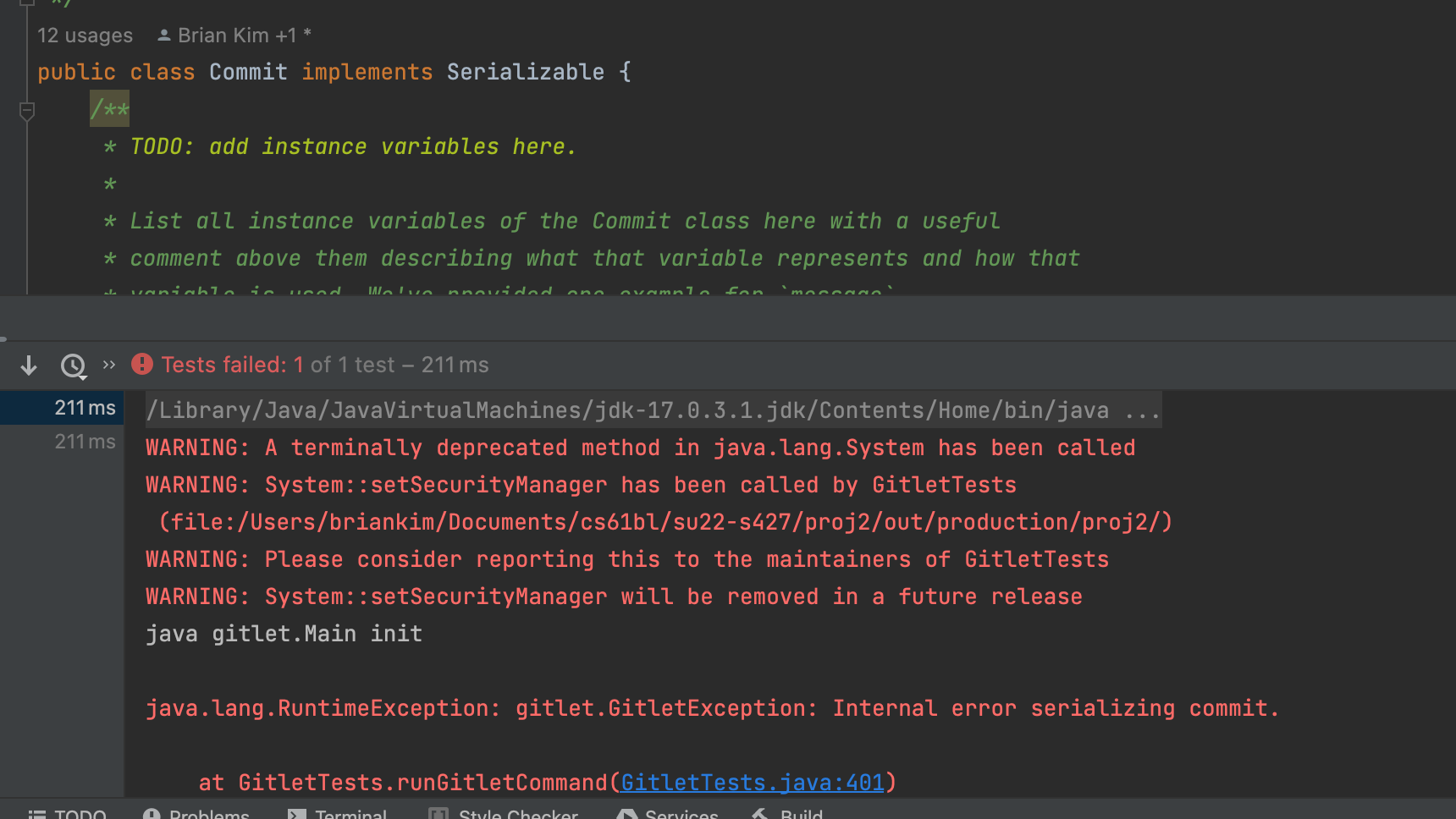The height and width of the screenshot is (819, 1456).
Task: Select the second 211 ms test result row
Action: click(85, 442)
